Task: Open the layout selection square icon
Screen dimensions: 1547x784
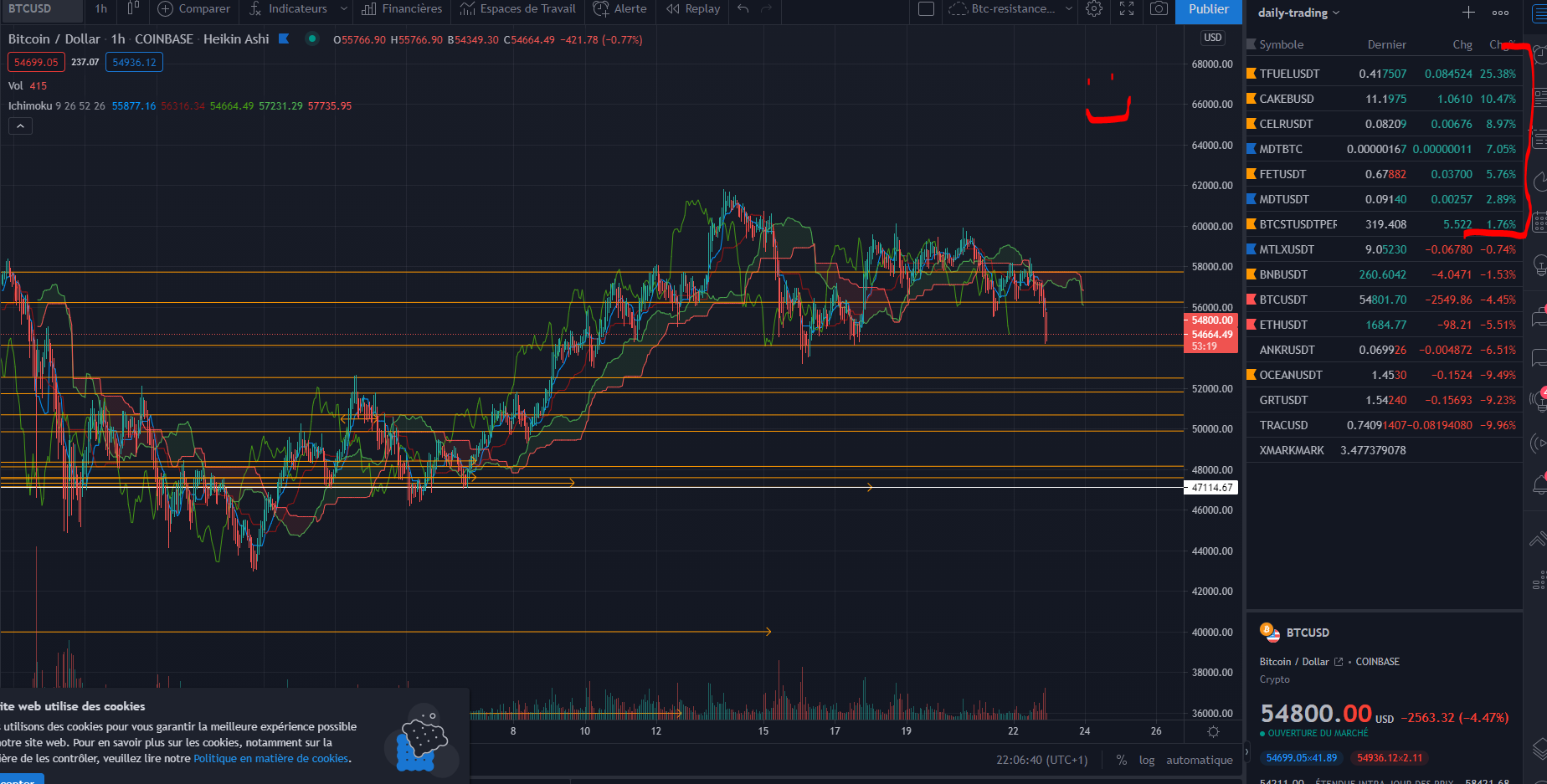Action: click(x=926, y=9)
